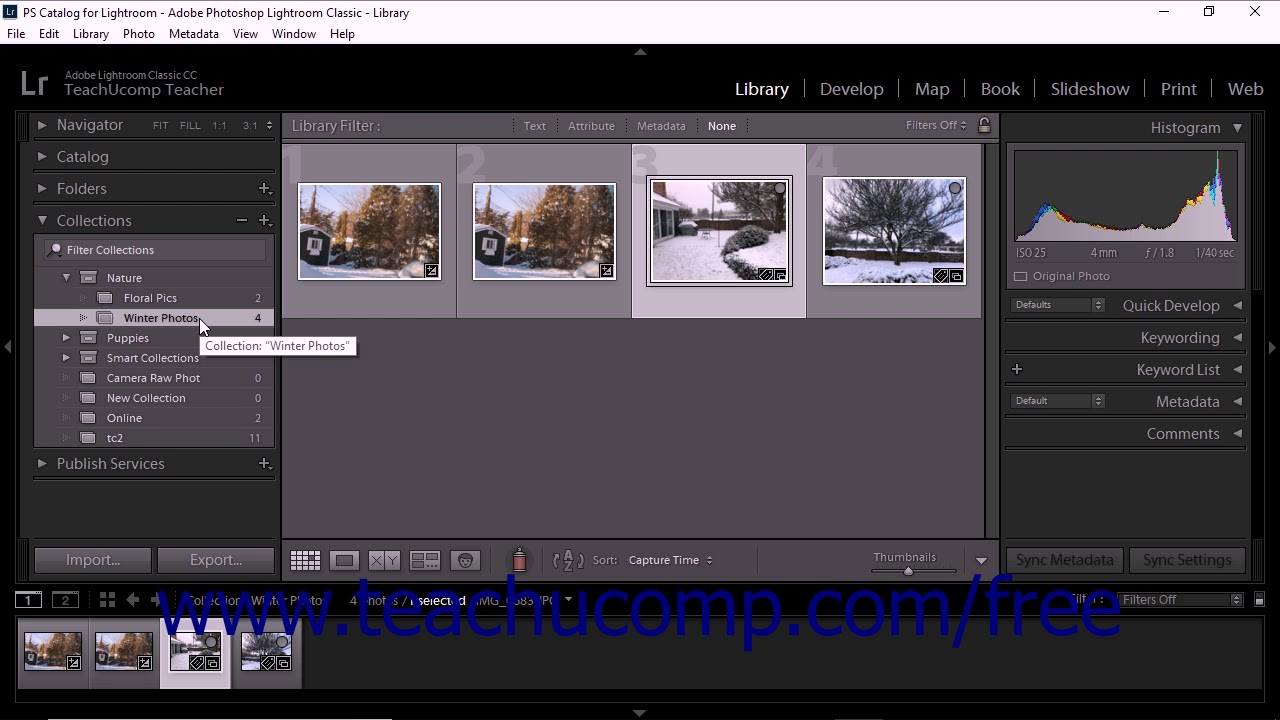Switch to Loupe view
The image size is (1280, 720).
coord(344,561)
